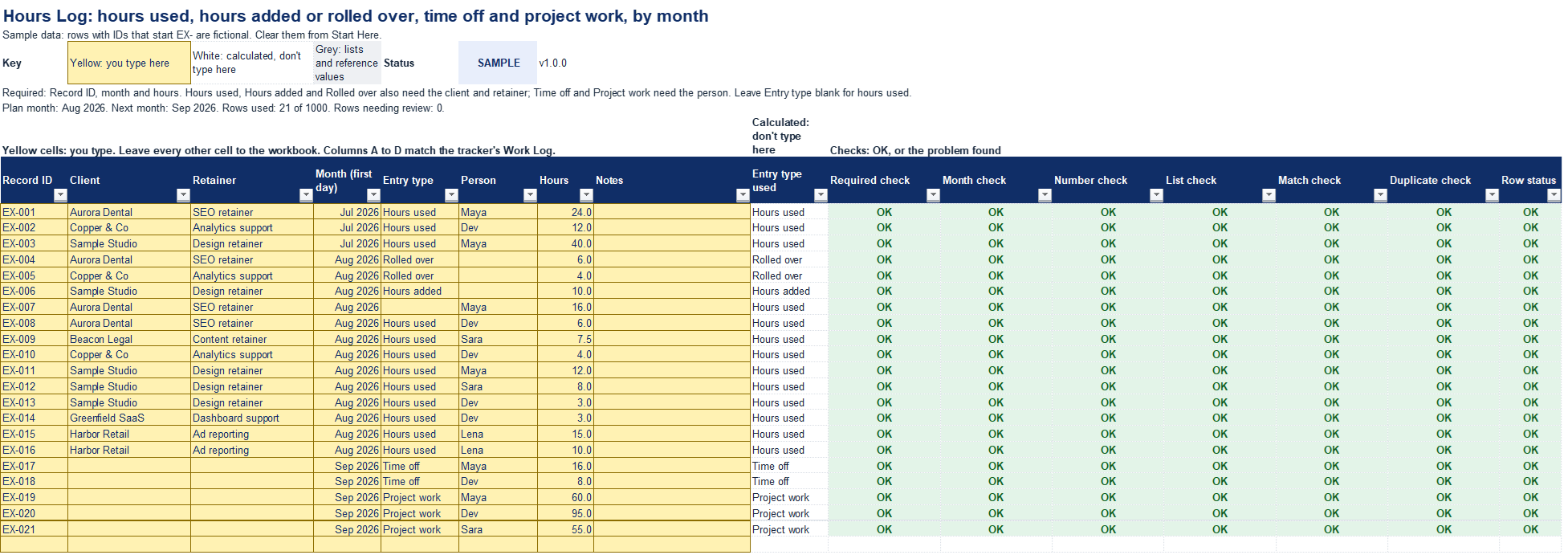
Task: Select Entry type 'Time off' in row EX-018
Action: [x=420, y=481]
